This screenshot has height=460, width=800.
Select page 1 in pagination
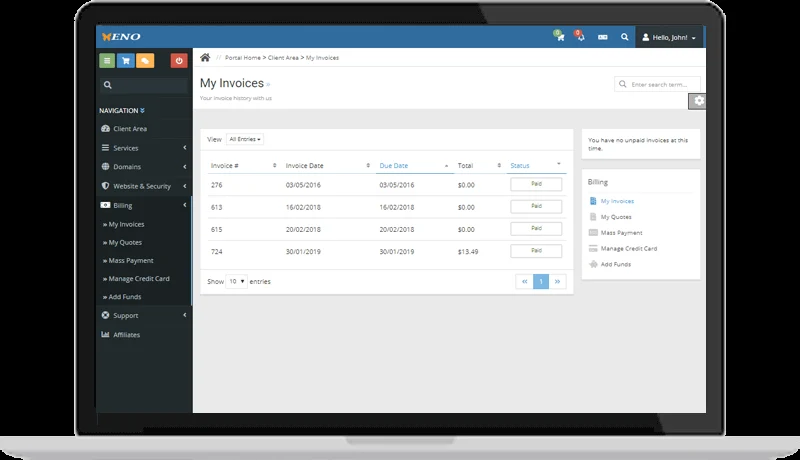coord(541,282)
